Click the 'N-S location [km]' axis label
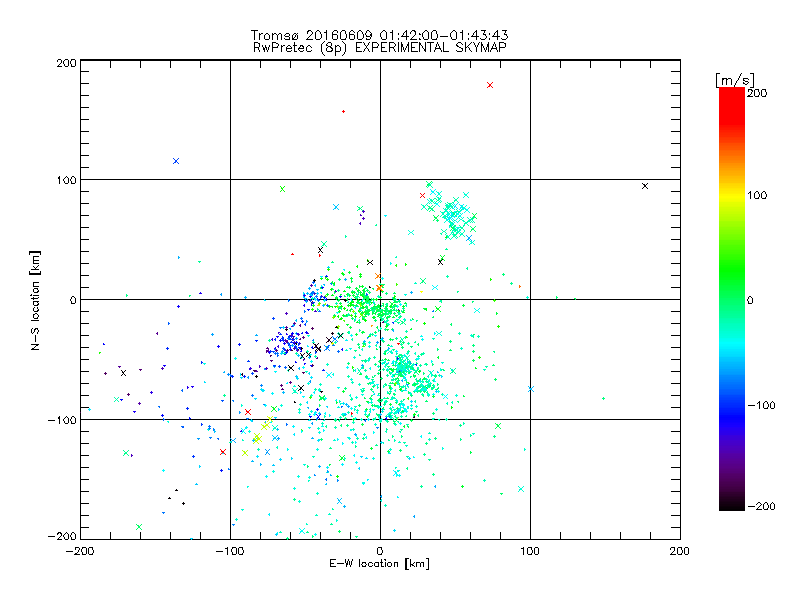Viewport: 800px width, 600px height. coord(35,300)
